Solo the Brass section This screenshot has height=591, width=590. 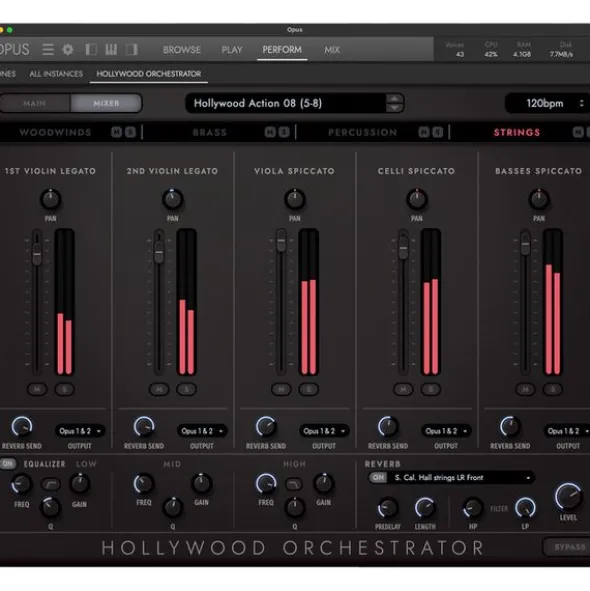(x=284, y=132)
